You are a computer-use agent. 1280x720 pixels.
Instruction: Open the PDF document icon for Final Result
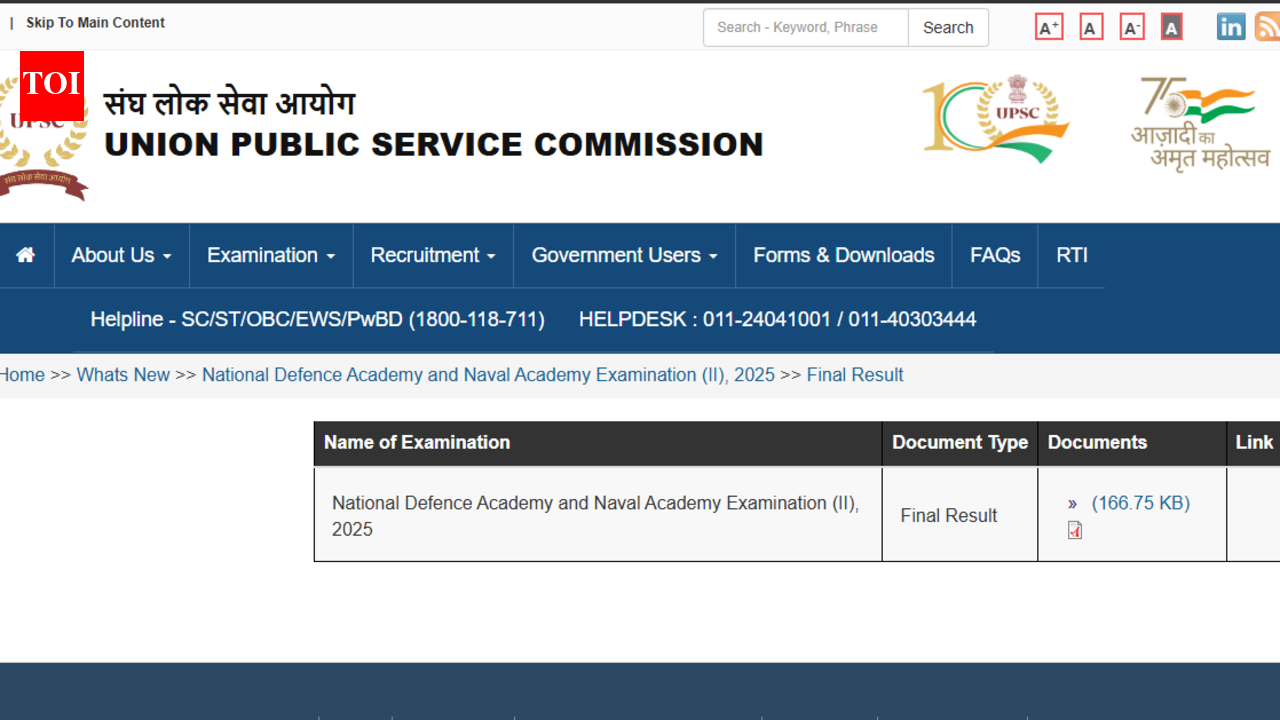pyautogui.click(x=1074, y=530)
